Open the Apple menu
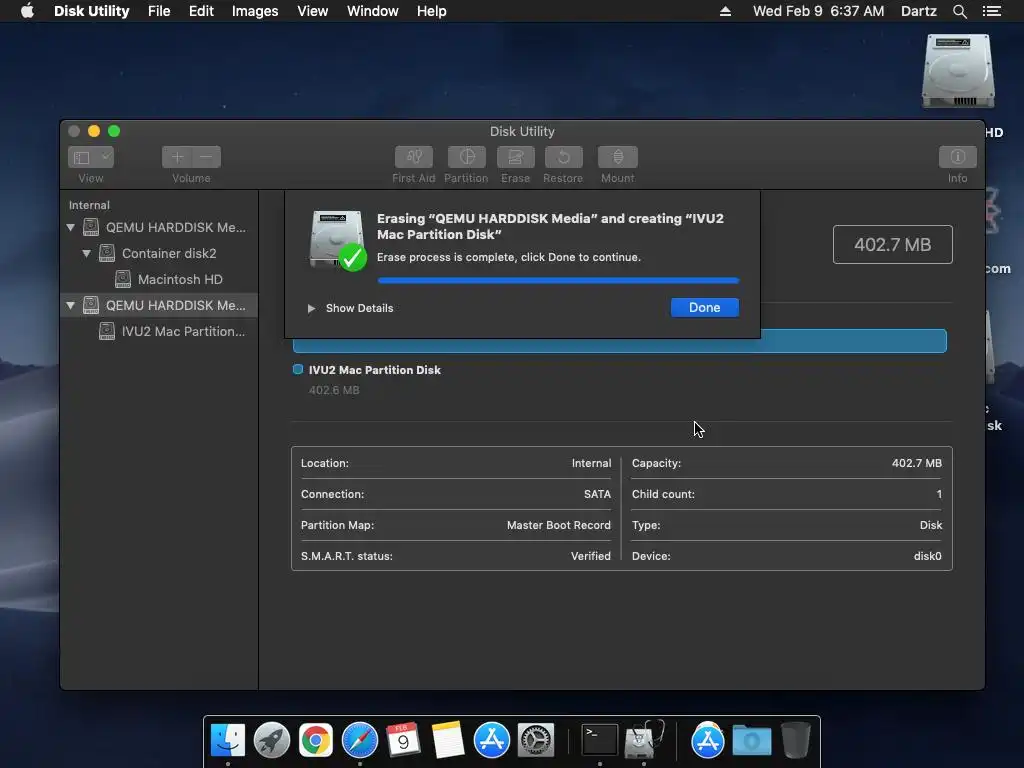The height and width of the screenshot is (768, 1024). (x=27, y=11)
